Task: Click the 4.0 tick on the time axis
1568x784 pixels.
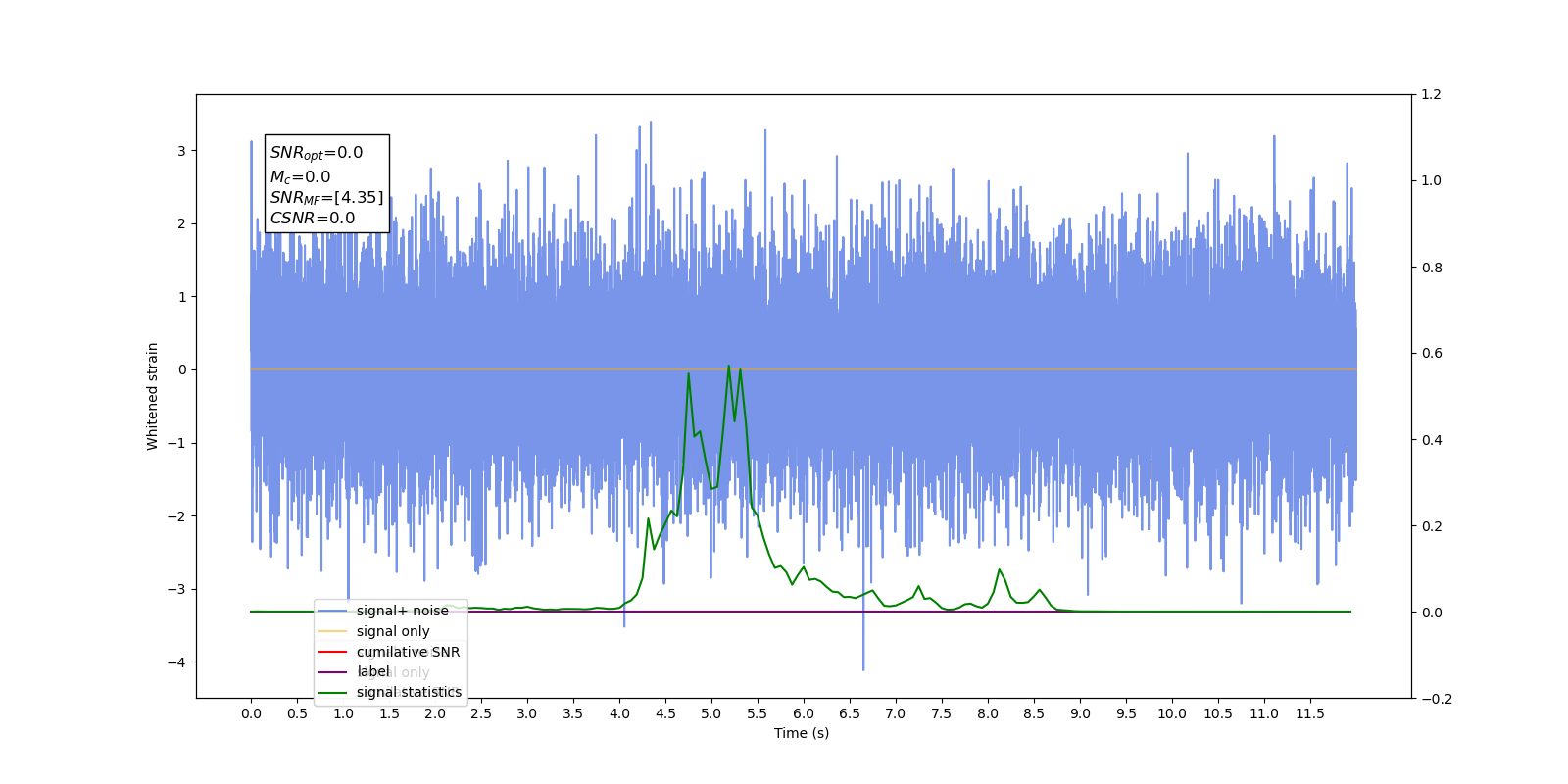Action: click(619, 713)
